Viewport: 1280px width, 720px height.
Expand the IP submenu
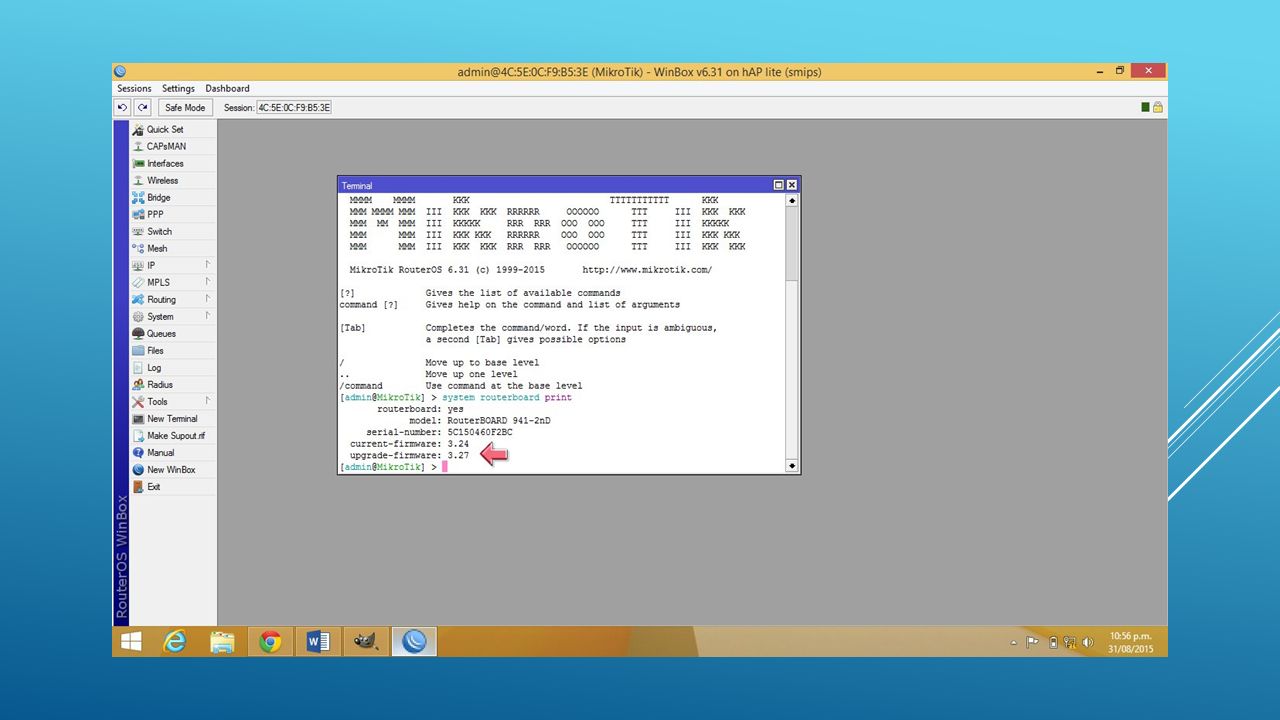coord(173,265)
